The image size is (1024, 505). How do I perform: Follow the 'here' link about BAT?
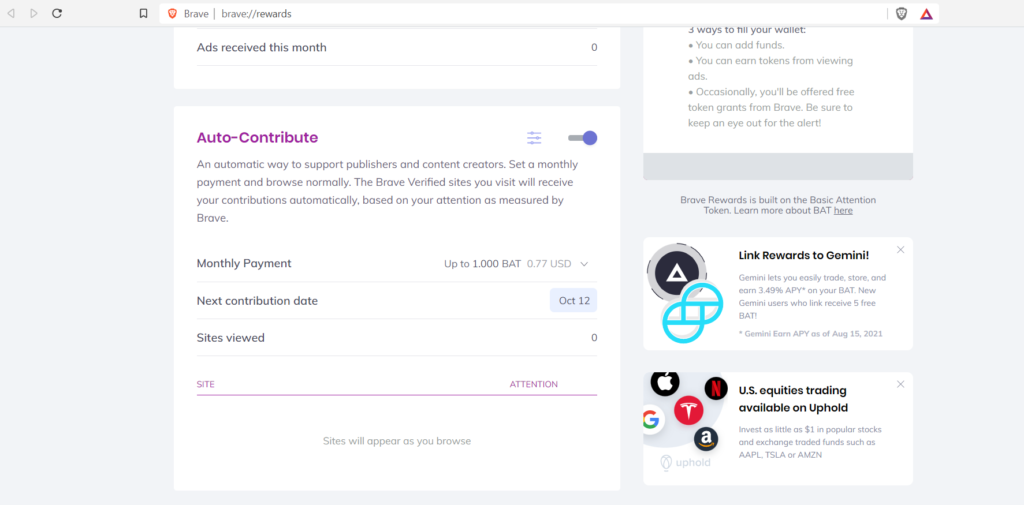tap(843, 210)
